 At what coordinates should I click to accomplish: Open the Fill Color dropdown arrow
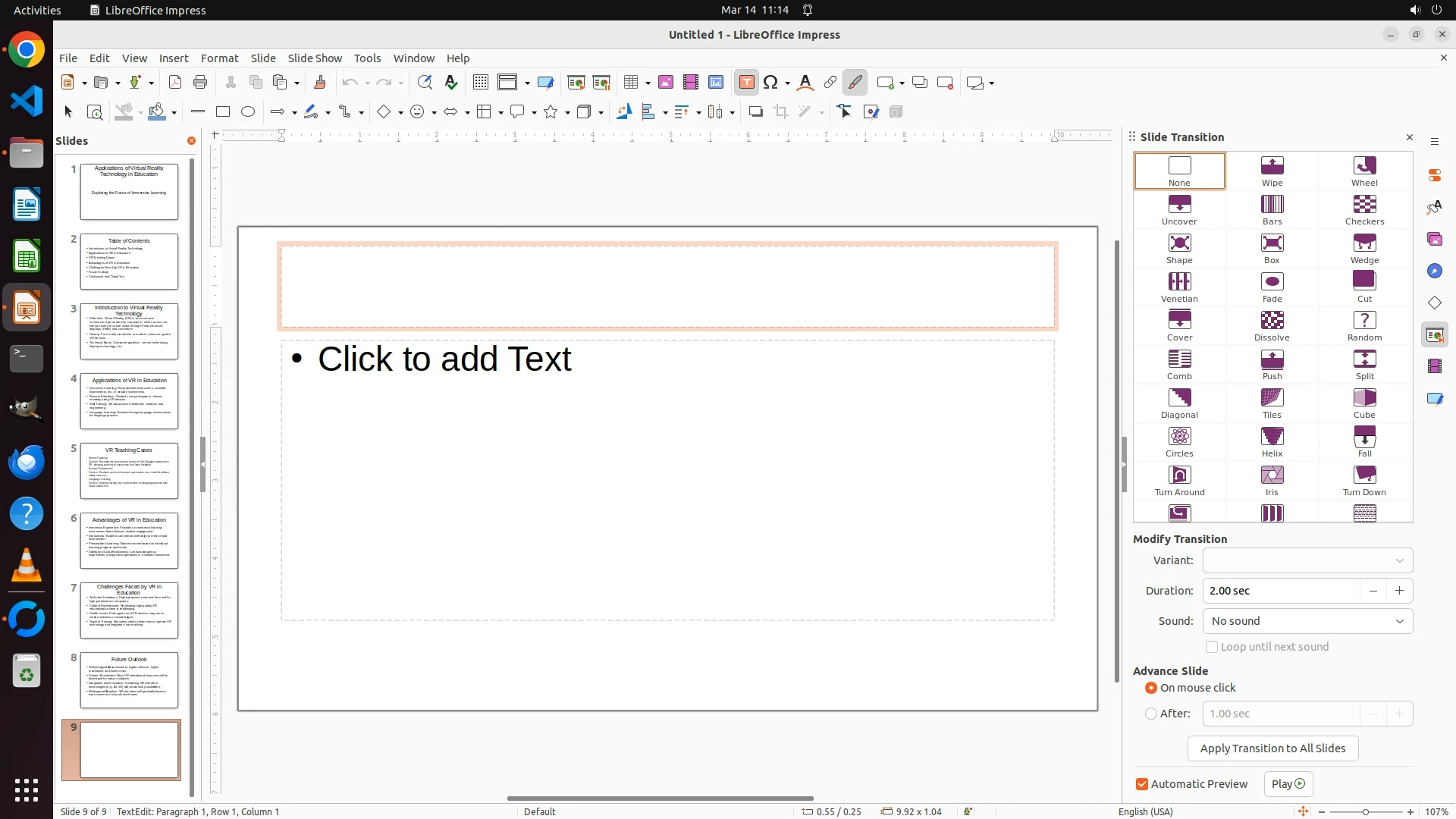pos(174,113)
